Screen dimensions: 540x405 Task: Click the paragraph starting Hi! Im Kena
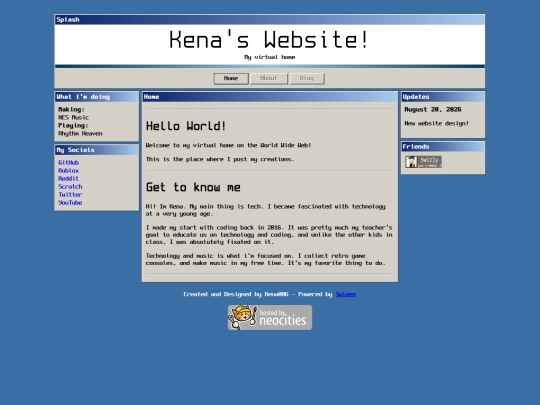[x=266, y=210]
